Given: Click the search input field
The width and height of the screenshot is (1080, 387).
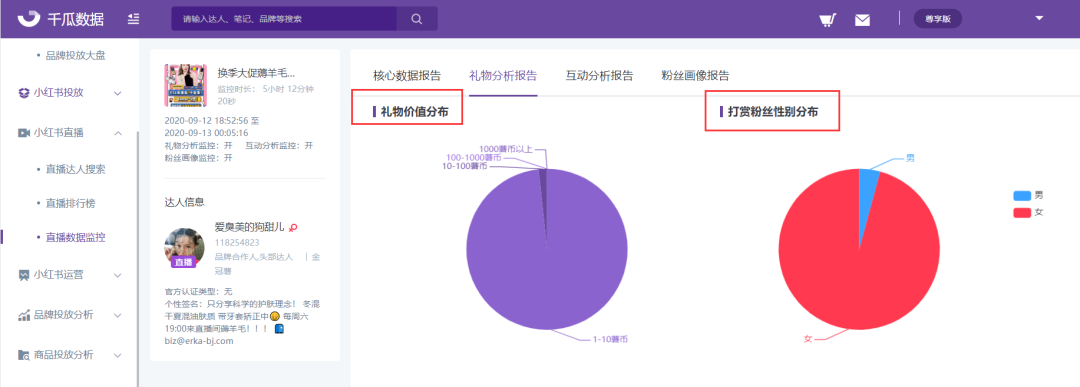Looking at the screenshot, I should 284,19.
